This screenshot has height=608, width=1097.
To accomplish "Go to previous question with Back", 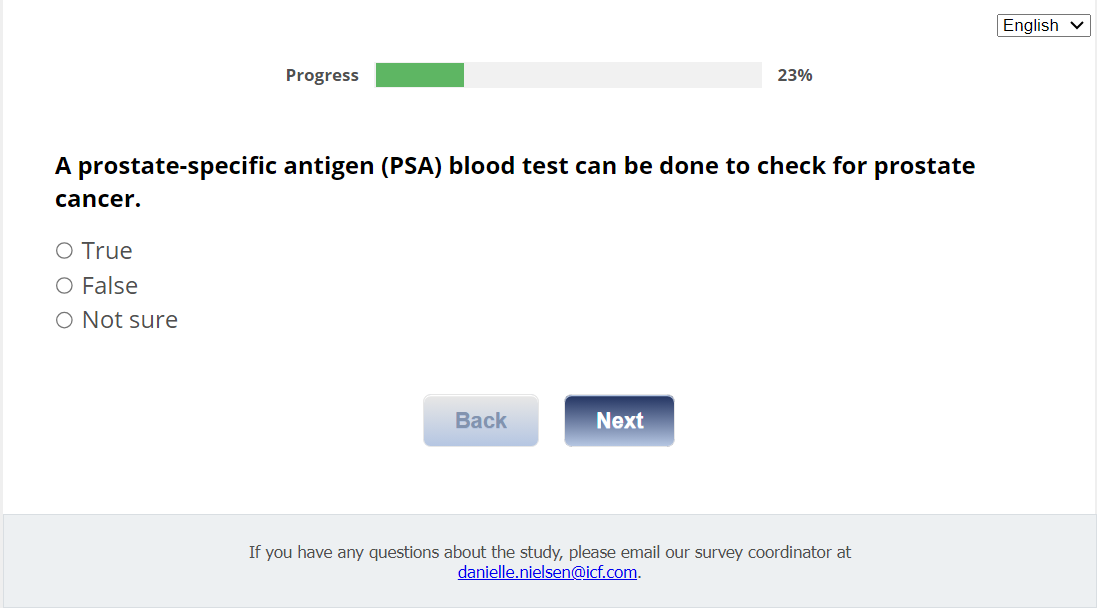I will tap(481, 421).
